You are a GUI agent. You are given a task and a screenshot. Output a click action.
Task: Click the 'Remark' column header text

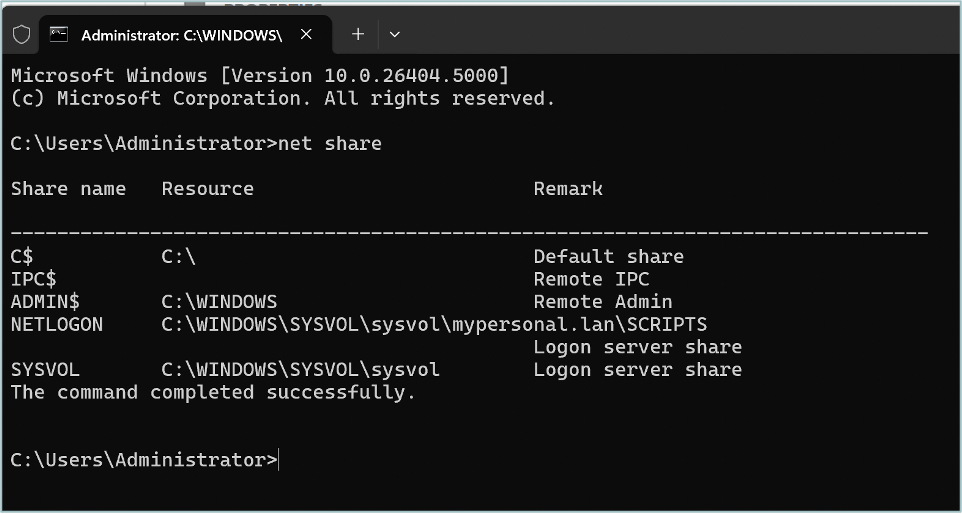tap(568, 189)
